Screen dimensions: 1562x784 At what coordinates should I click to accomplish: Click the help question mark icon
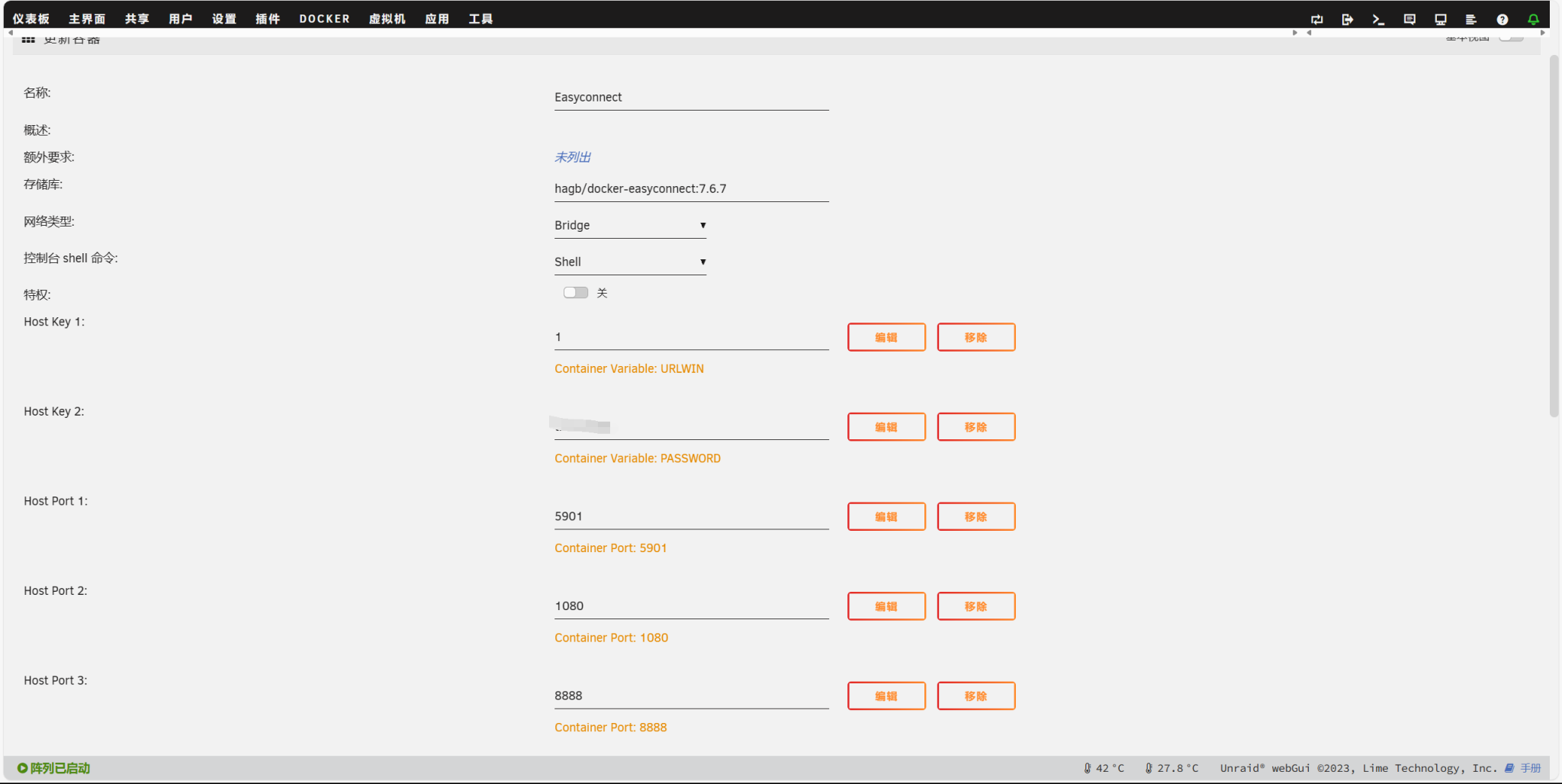1502,19
